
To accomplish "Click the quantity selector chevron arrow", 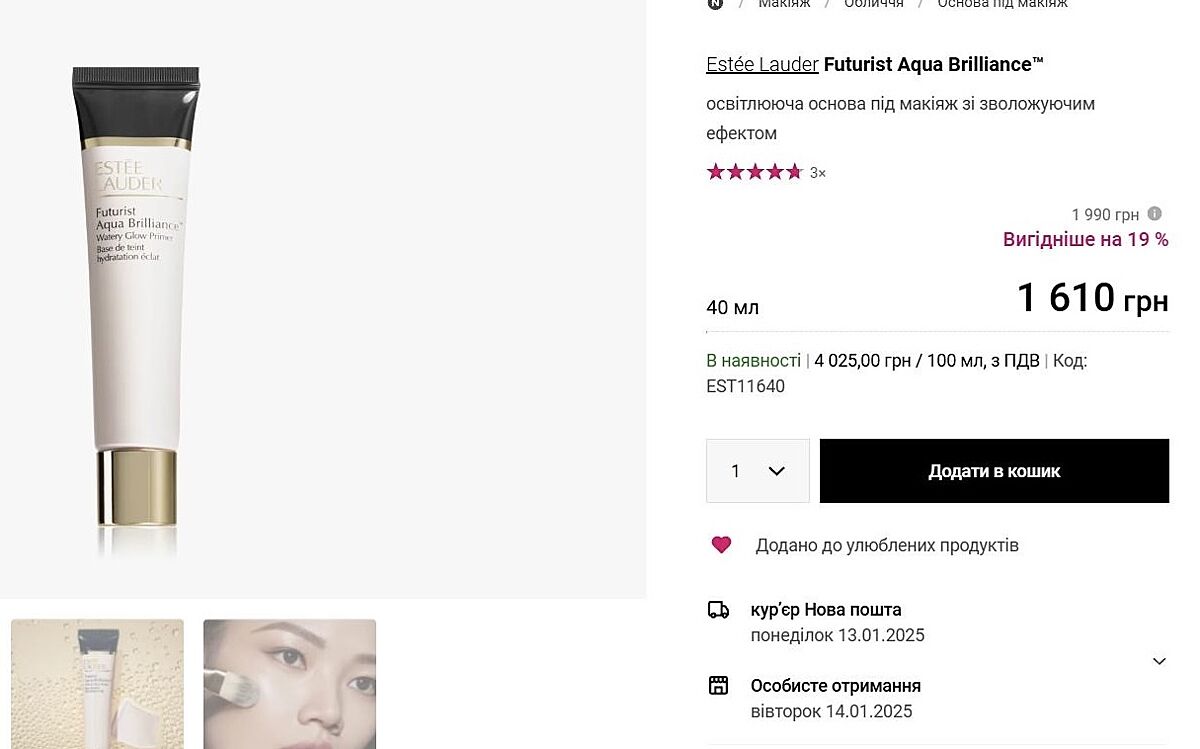I will tap(777, 471).
